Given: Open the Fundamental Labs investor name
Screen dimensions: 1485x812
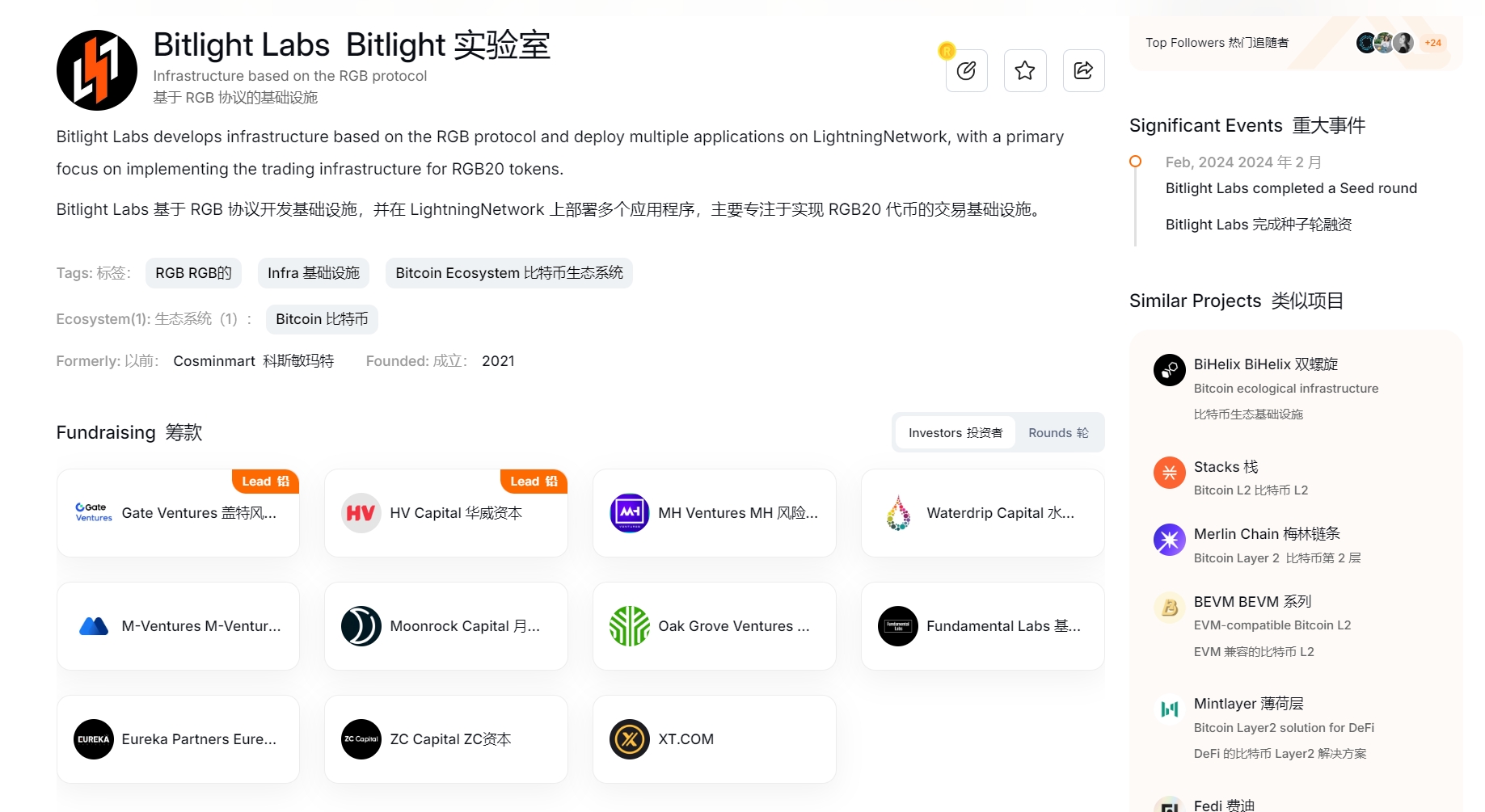Looking at the screenshot, I should coord(1003,626).
